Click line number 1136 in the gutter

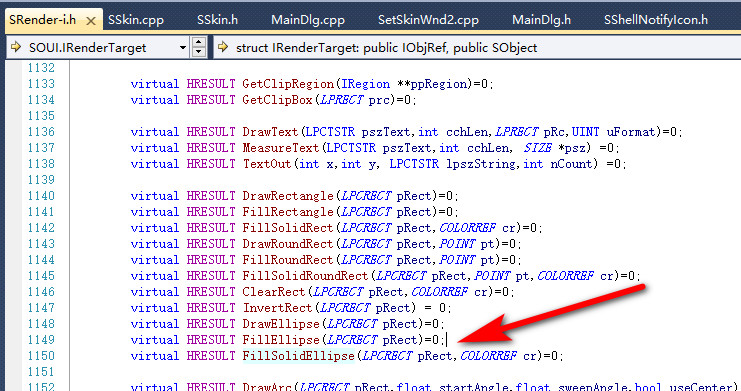(x=41, y=132)
